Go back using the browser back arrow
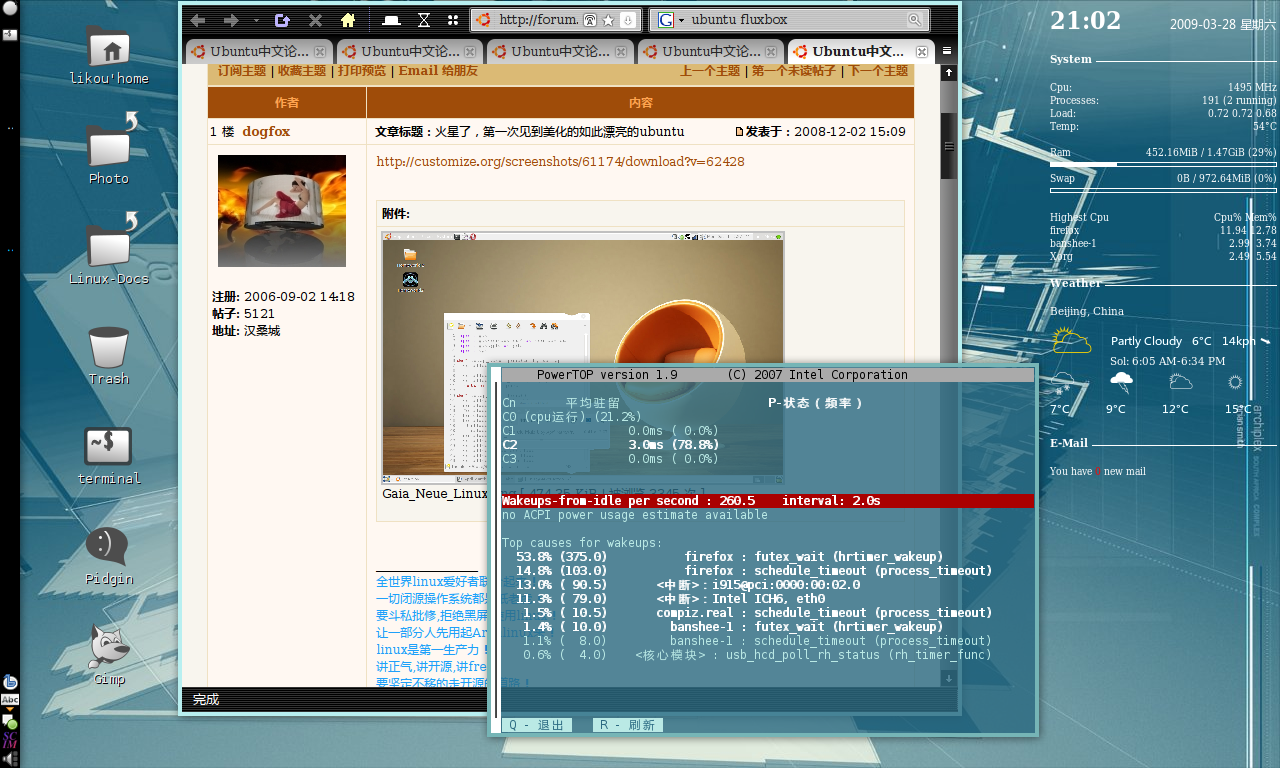1280x768 pixels. 198,20
